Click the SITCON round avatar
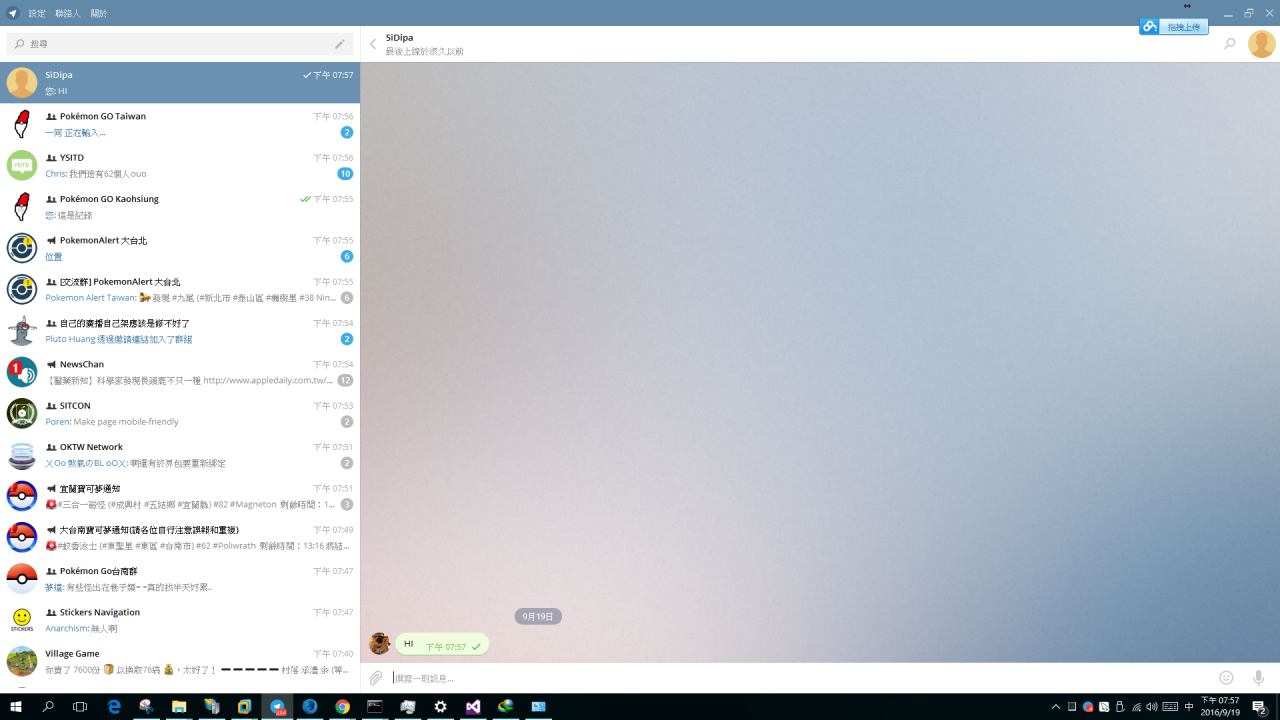The height and width of the screenshot is (720, 1280). (x=22, y=413)
